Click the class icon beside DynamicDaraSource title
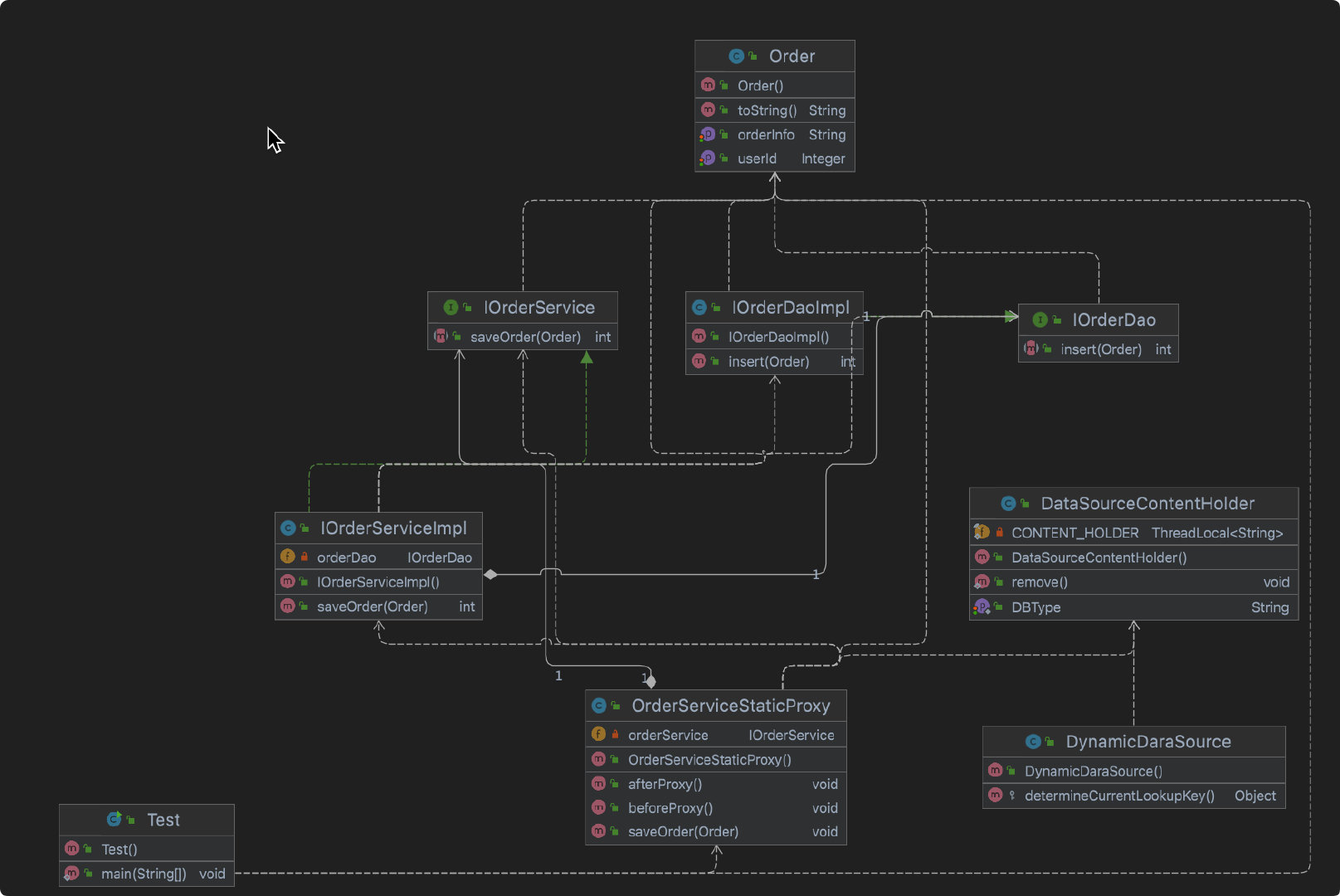This screenshot has height=896, width=1340. point(1033,742)
